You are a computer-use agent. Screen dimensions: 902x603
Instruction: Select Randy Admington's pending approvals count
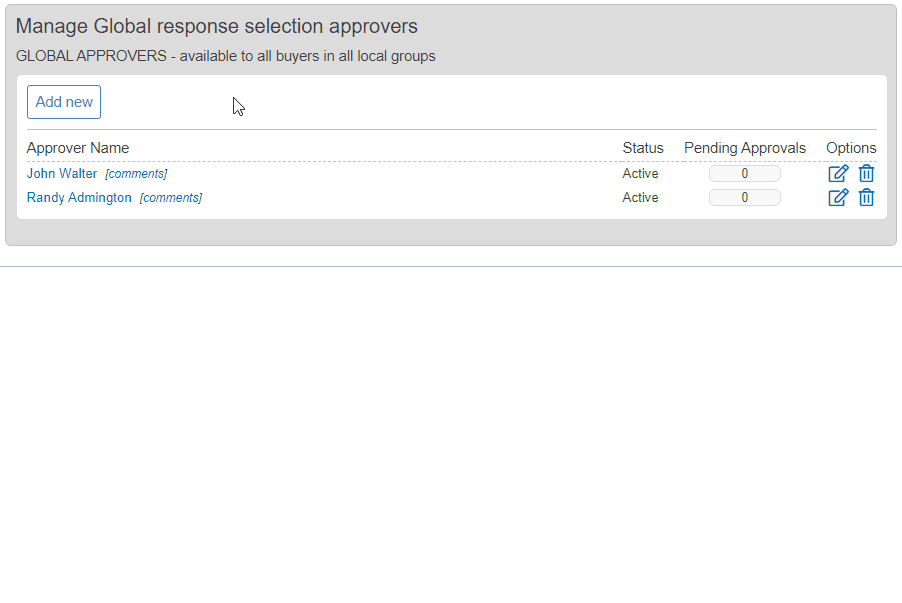click(x=744, y=197)
